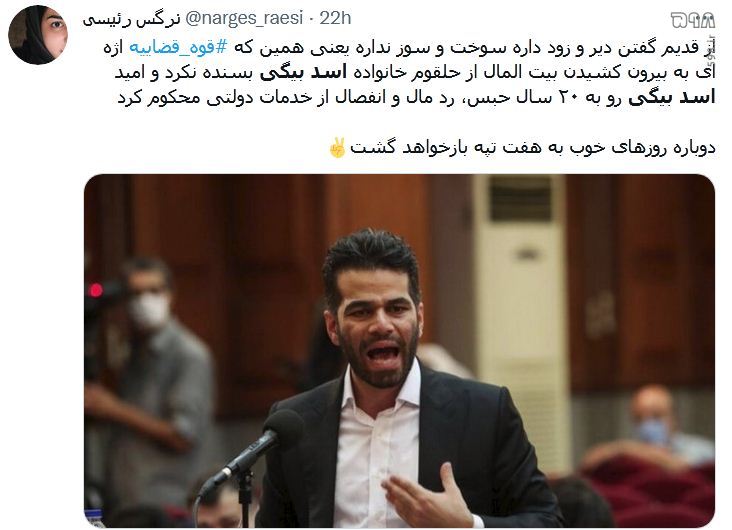Open Narges Raesi's round profile avatar

point(38,35)
